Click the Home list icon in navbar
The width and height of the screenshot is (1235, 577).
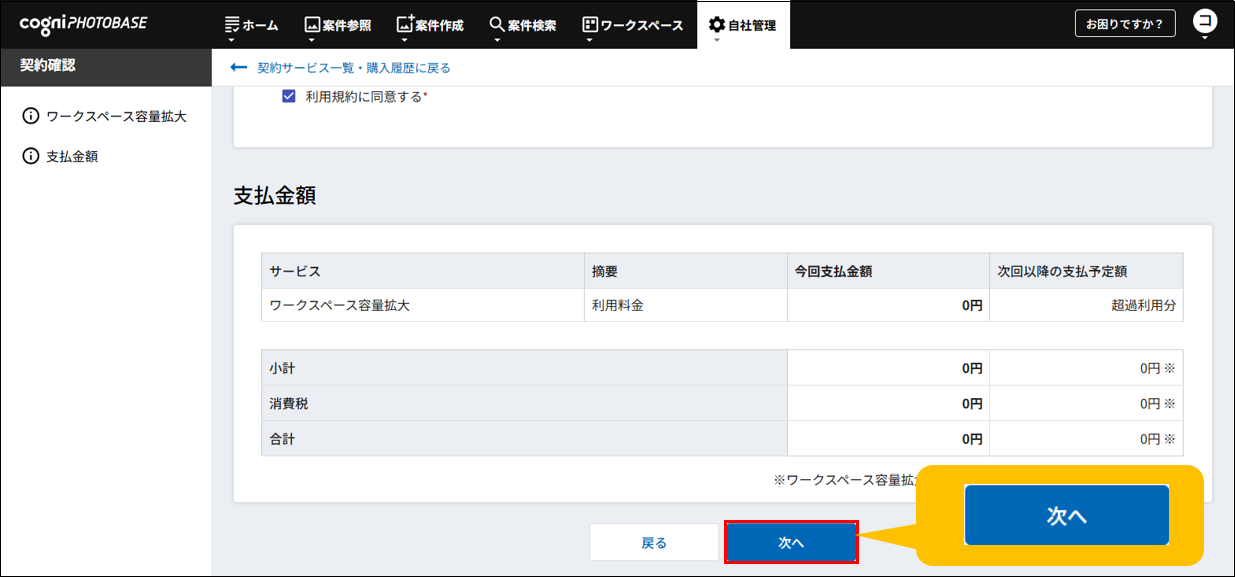[232, 25]
